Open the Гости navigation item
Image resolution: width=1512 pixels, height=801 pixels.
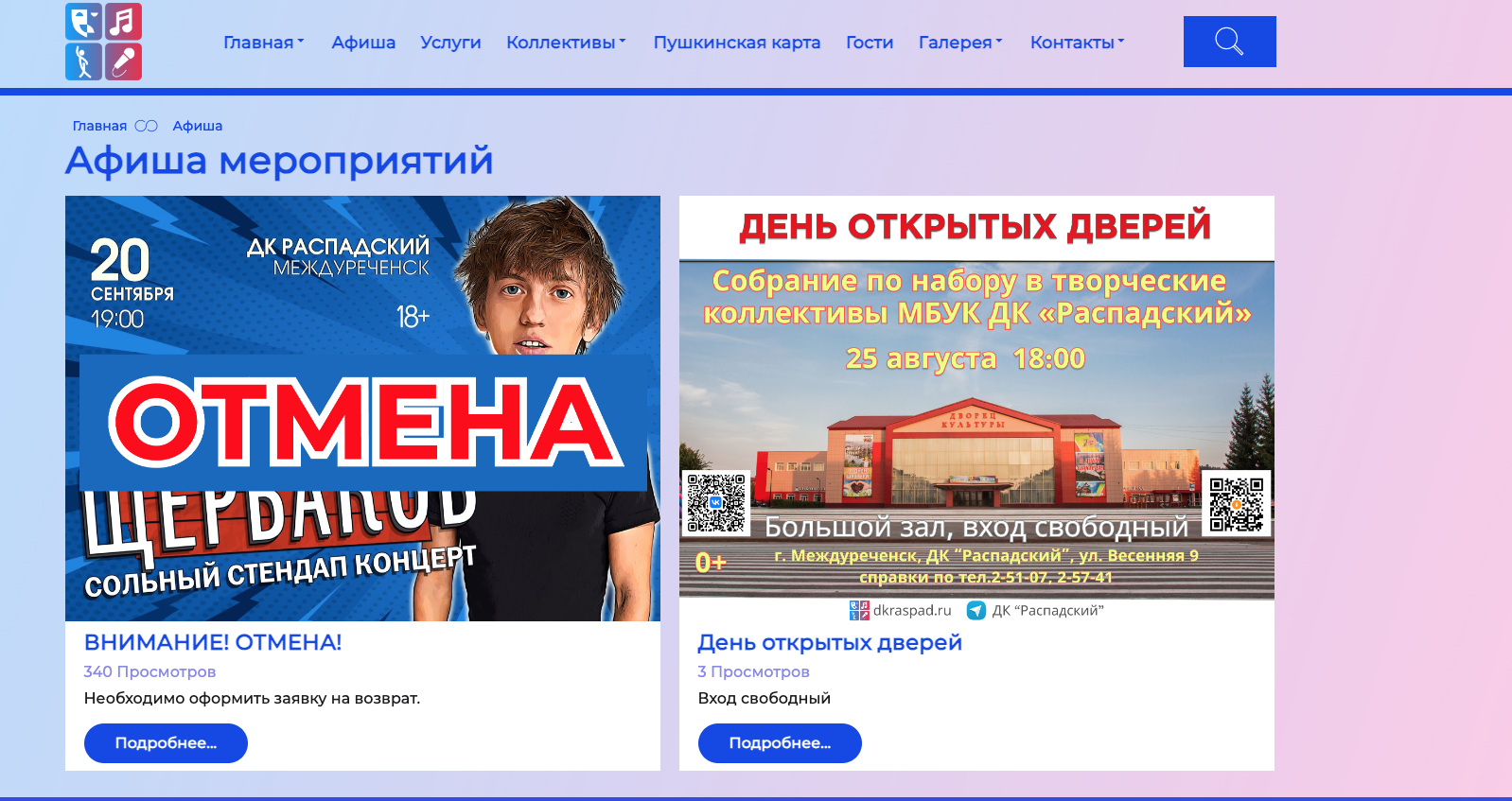tap(870, 43)
